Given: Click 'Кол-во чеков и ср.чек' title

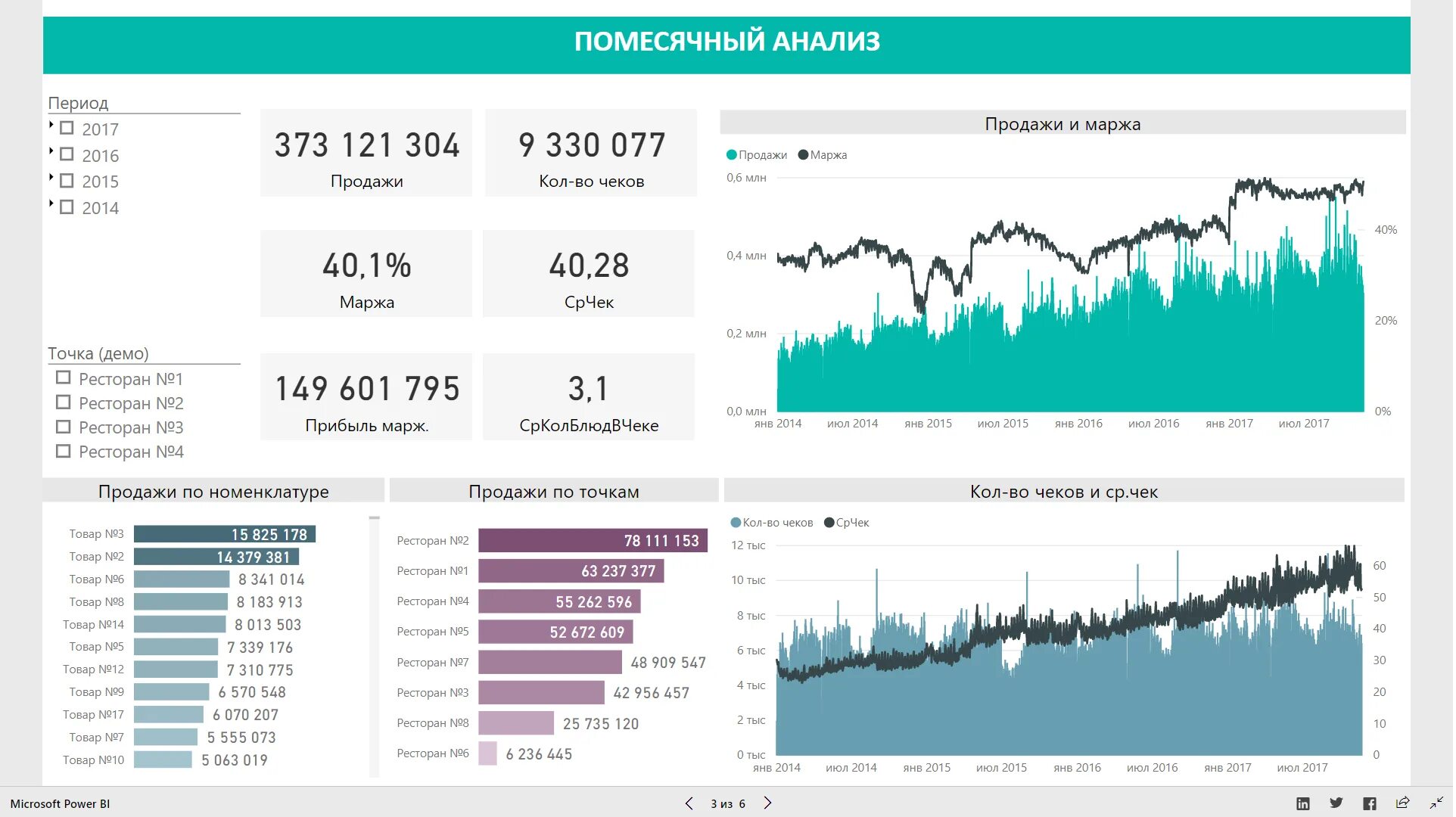Looking at the screenshot, I should coord(1066,492).
